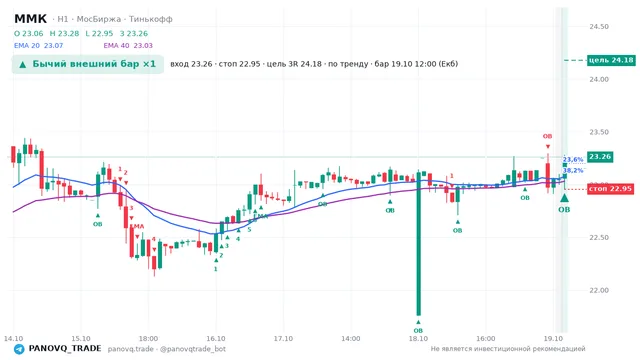Image resolution: width=640 pixels, height=360 pixels.
Task: Click the EMA 40 23.03 legend entry
Action: pos(128,46)
